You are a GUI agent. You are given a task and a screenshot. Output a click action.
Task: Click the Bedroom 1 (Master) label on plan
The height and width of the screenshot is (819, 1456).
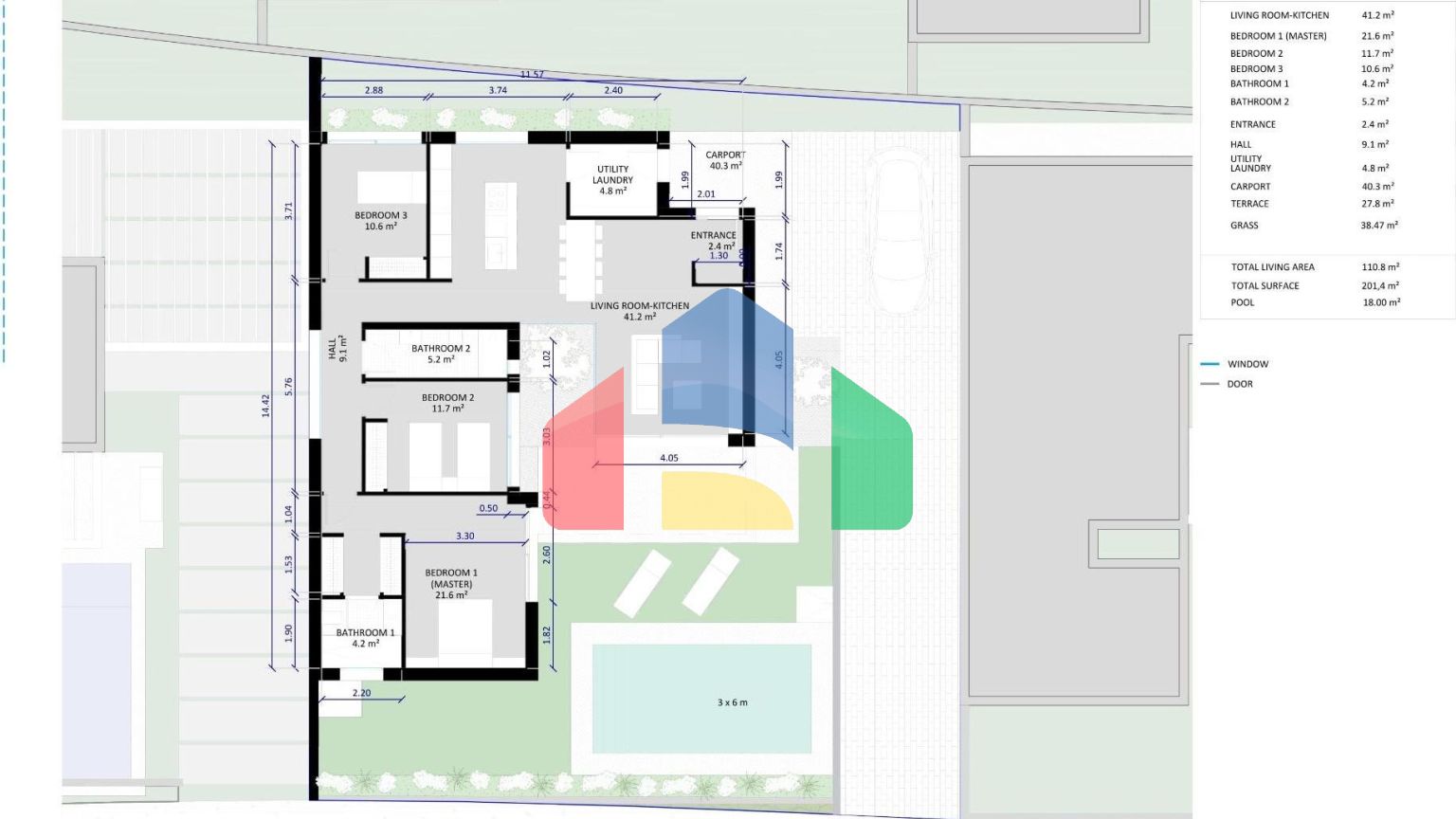pos(451,584)
